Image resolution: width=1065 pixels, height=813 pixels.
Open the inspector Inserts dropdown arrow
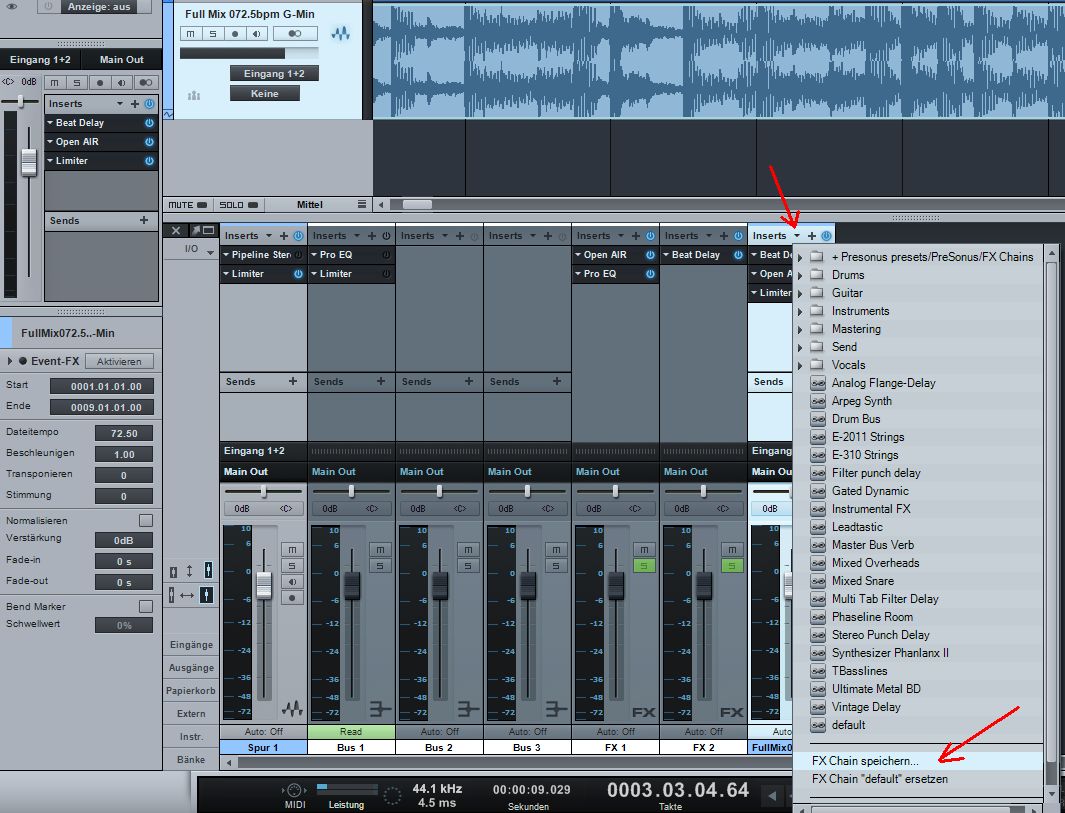[x=120, y=104]
